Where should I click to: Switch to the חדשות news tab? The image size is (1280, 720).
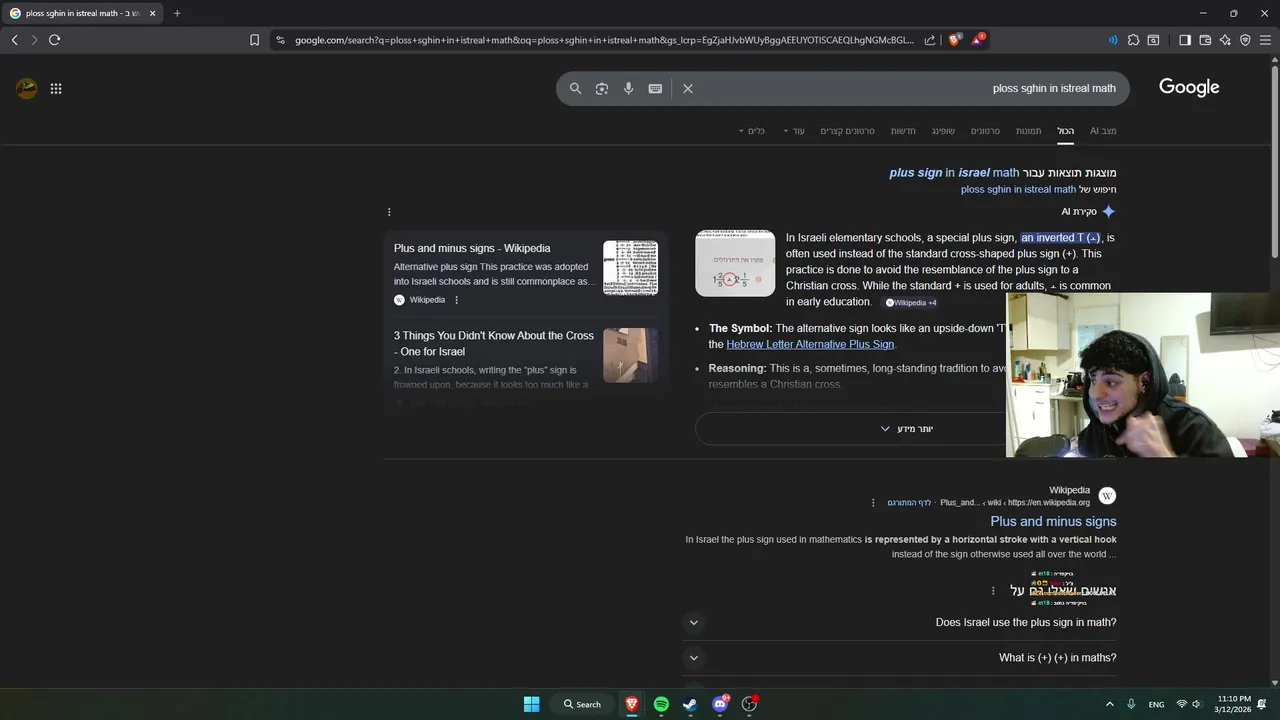[x=903, y=131]
